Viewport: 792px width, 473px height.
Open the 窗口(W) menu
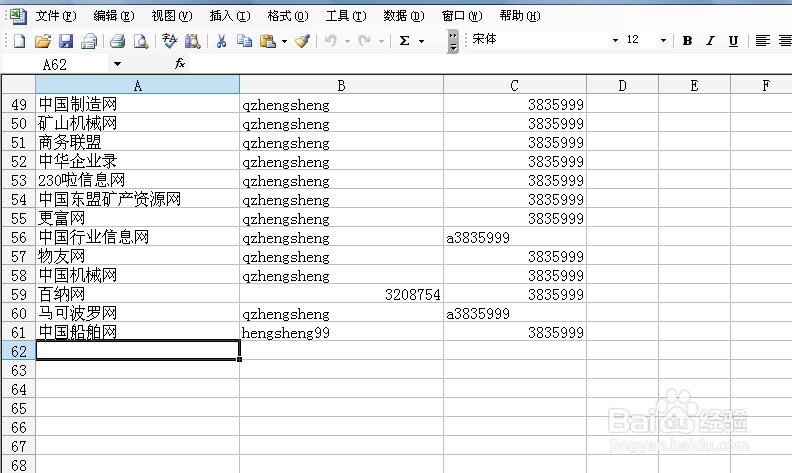tap(462, 16)
